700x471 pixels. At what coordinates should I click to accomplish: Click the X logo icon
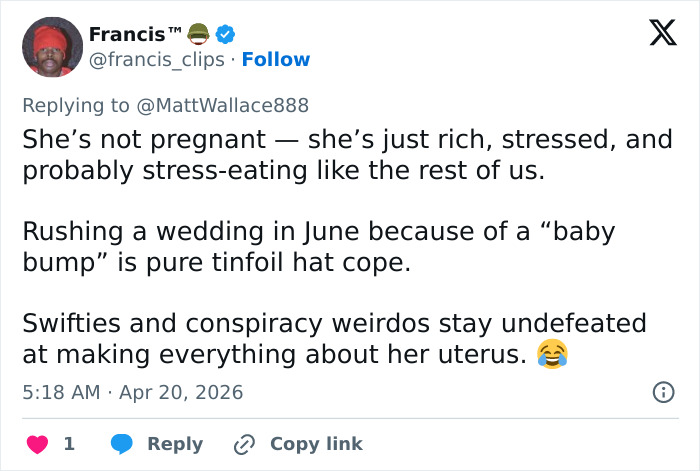(656, 35)
